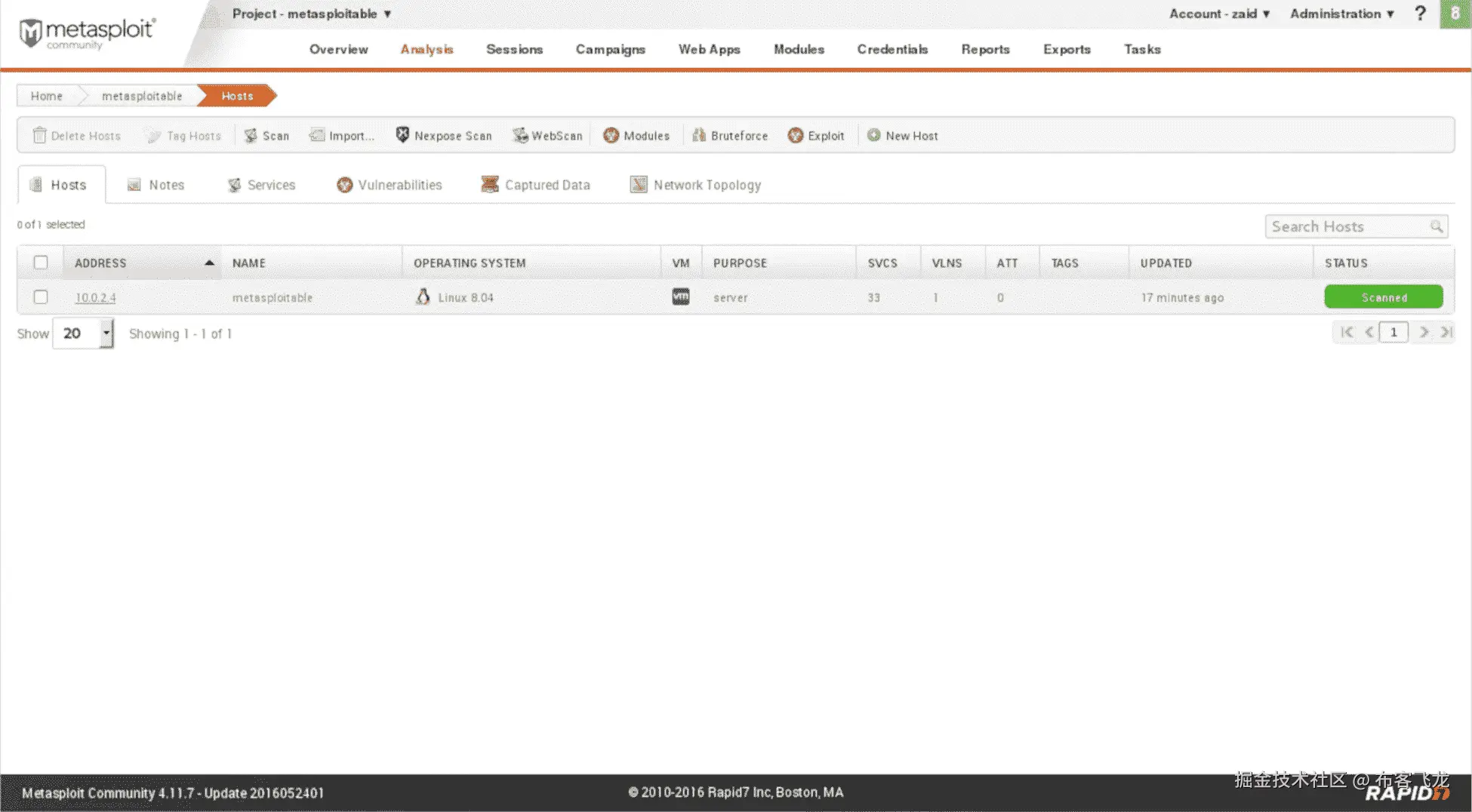
Task: Click the Bruteforce toolbar icon
Action: (699, 135)
